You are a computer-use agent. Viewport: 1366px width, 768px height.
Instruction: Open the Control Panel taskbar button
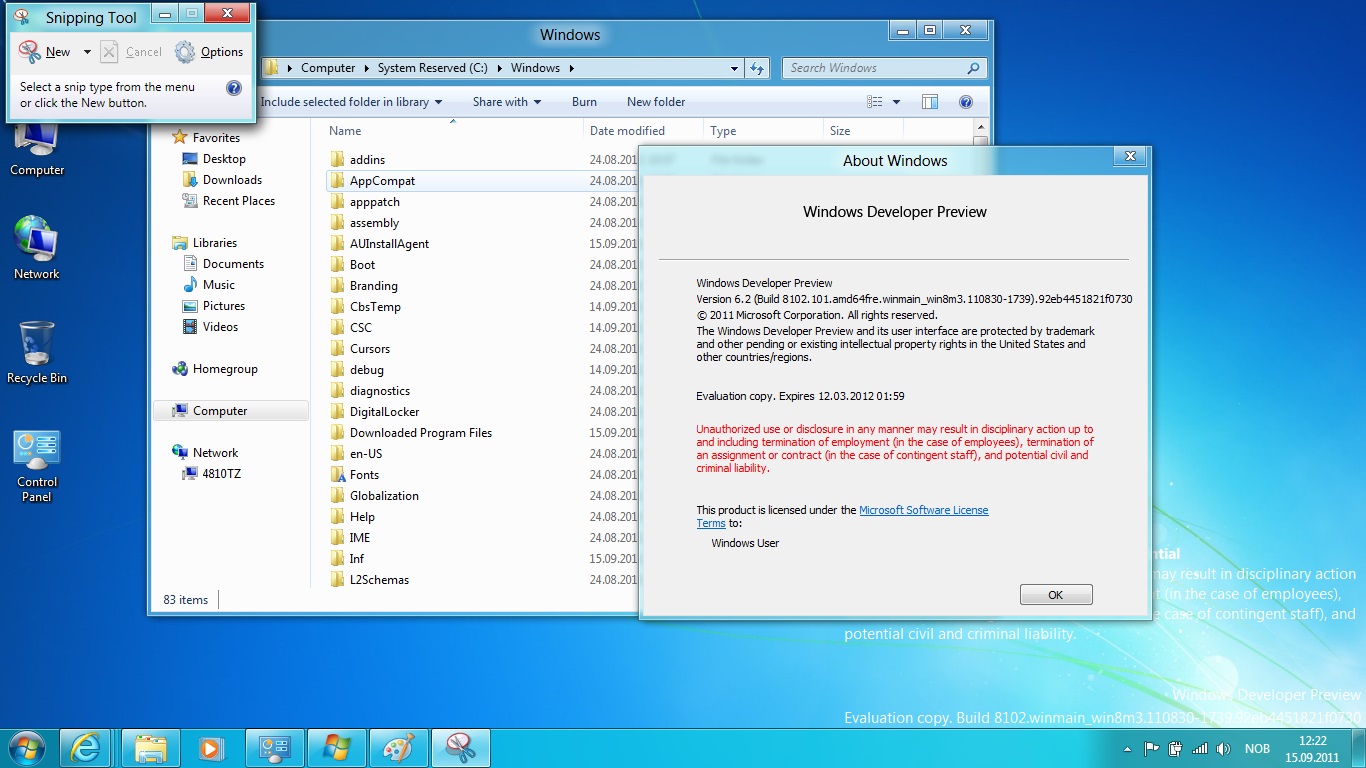(x=275, y=748)
